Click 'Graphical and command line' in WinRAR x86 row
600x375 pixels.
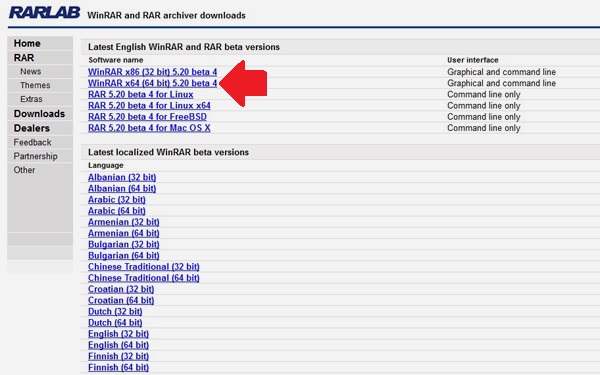501,72
